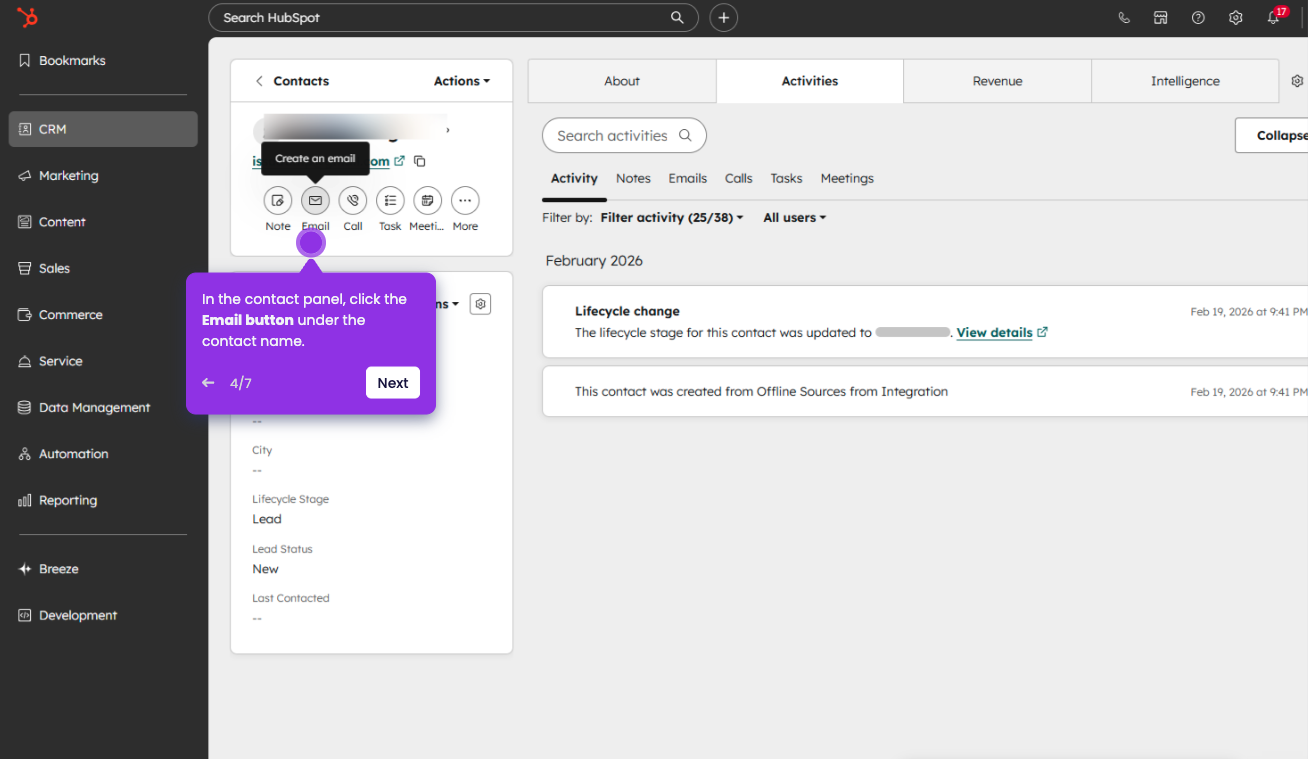Click the More ellipsis button
1308x759 pixels.
coord(465,201)
